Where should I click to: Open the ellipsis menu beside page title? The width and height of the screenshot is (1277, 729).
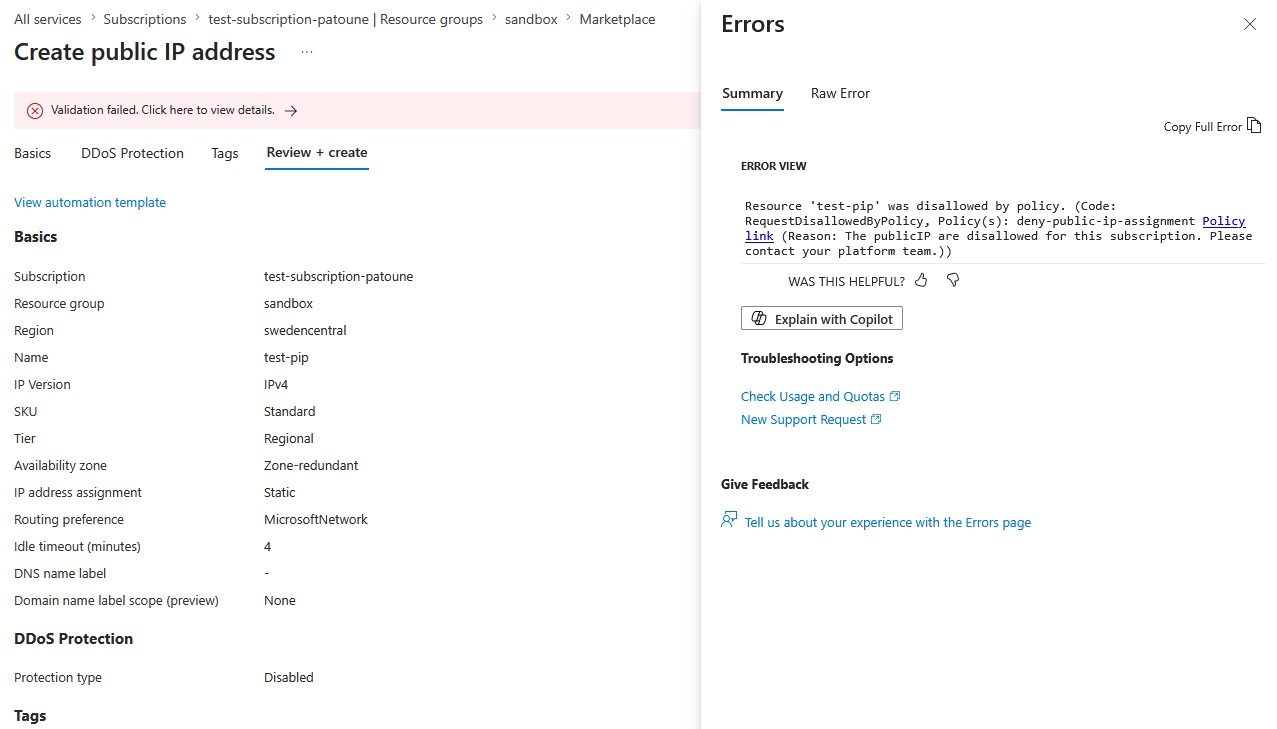(307, 52)
